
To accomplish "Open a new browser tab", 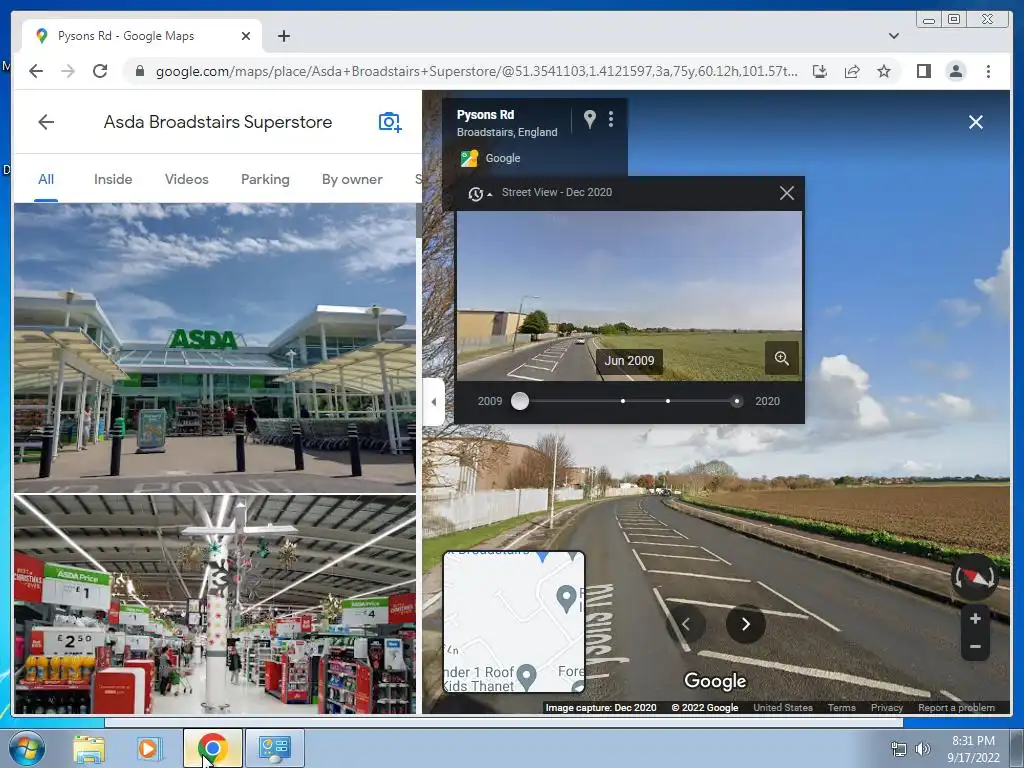I will click(283, 36).
